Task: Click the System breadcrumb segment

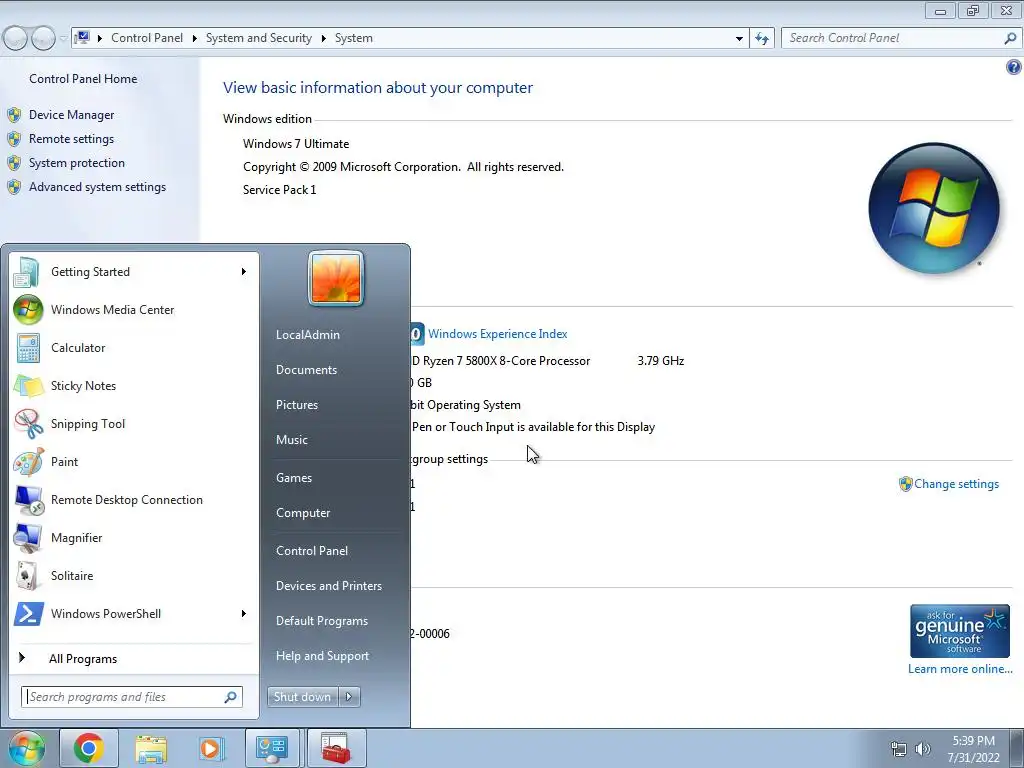Action: [x=354, y=38]
